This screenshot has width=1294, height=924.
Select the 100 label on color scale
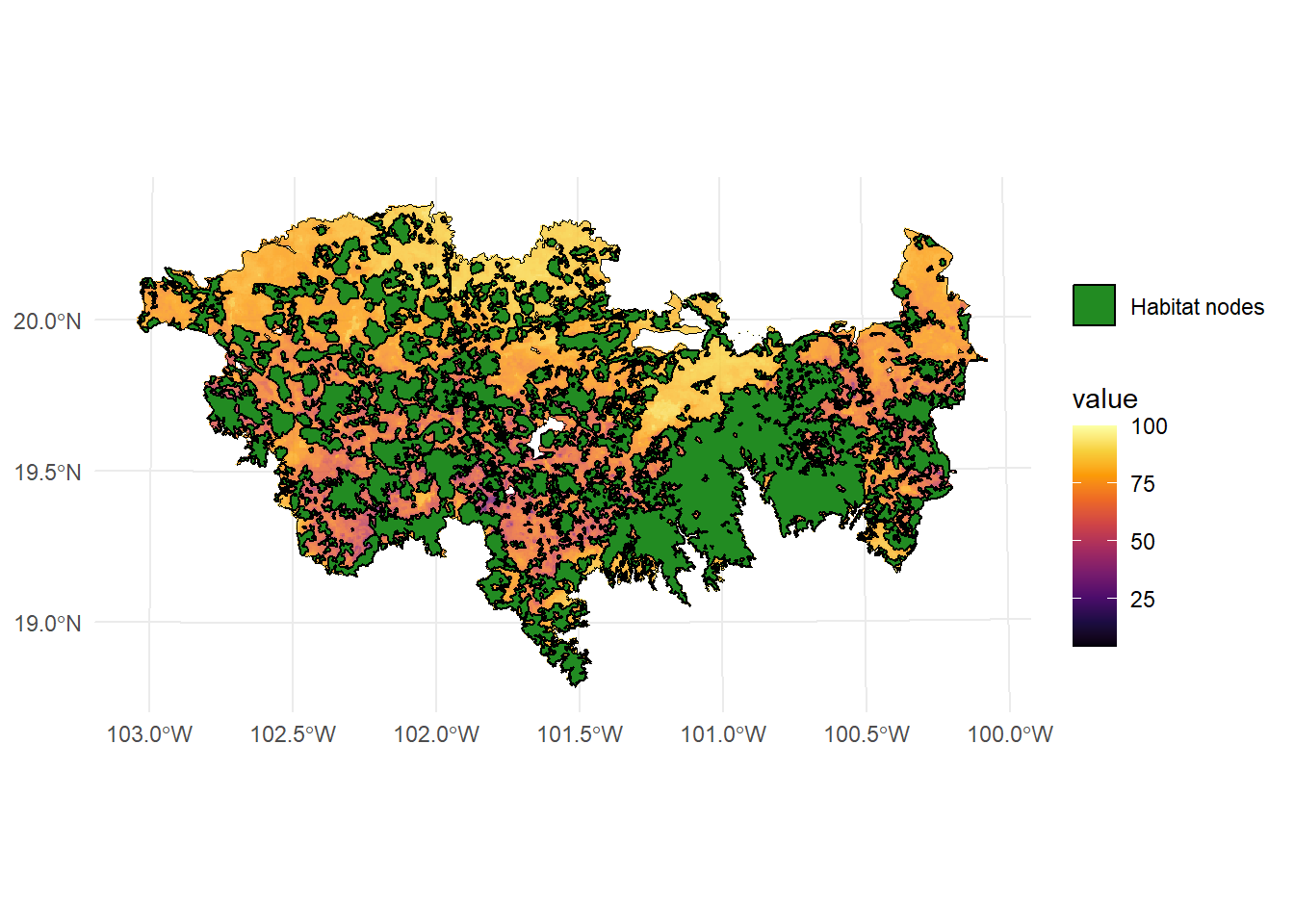point(1149,426)
